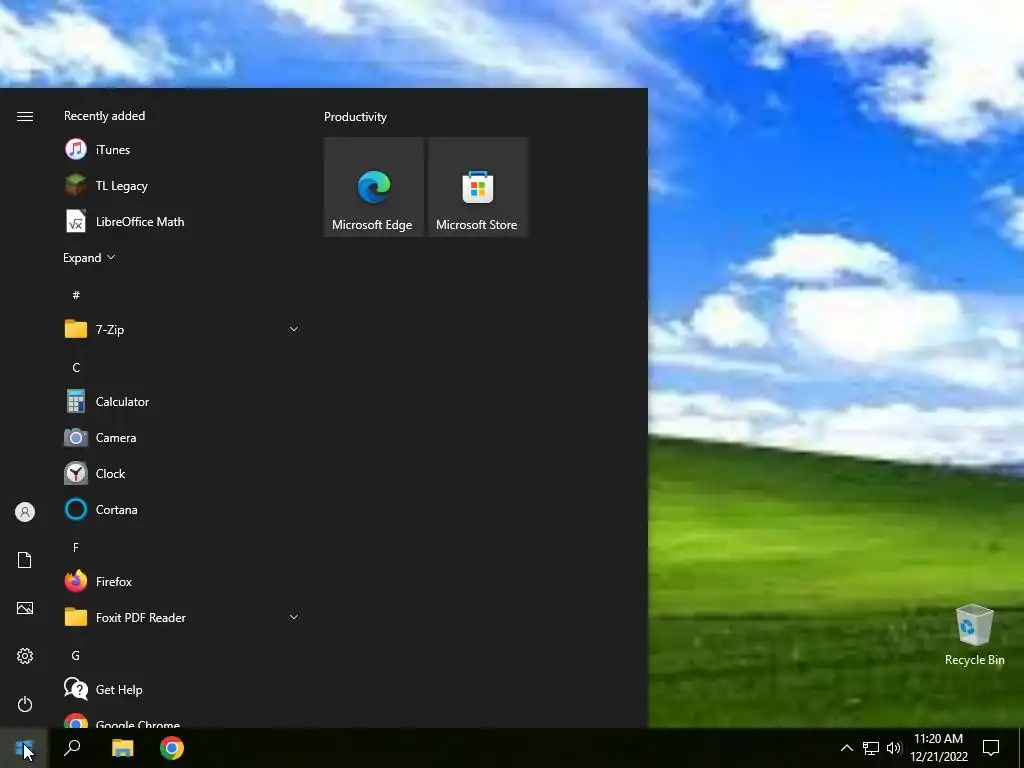Expand the Foxit PDF Reader chevron

point(294,617)
